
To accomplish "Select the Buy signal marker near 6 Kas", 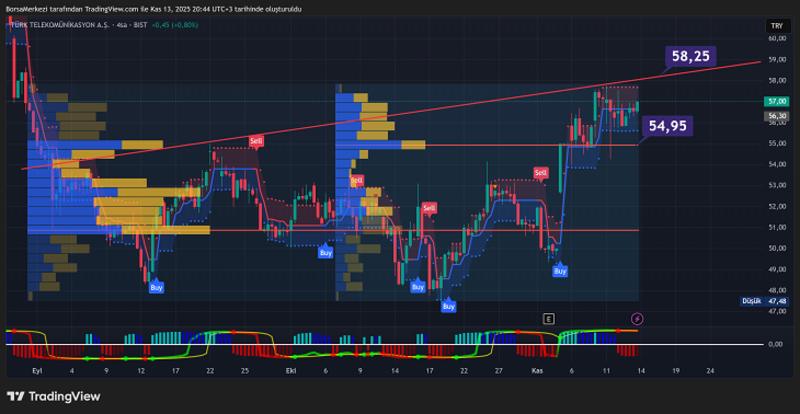I will [560, 270].
